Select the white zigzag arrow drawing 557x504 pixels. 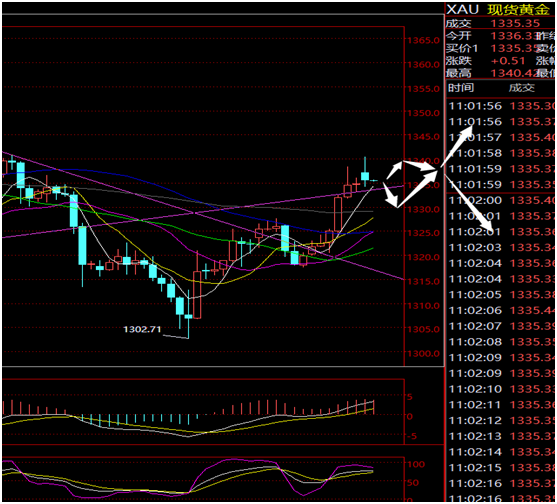pos(411,184)
